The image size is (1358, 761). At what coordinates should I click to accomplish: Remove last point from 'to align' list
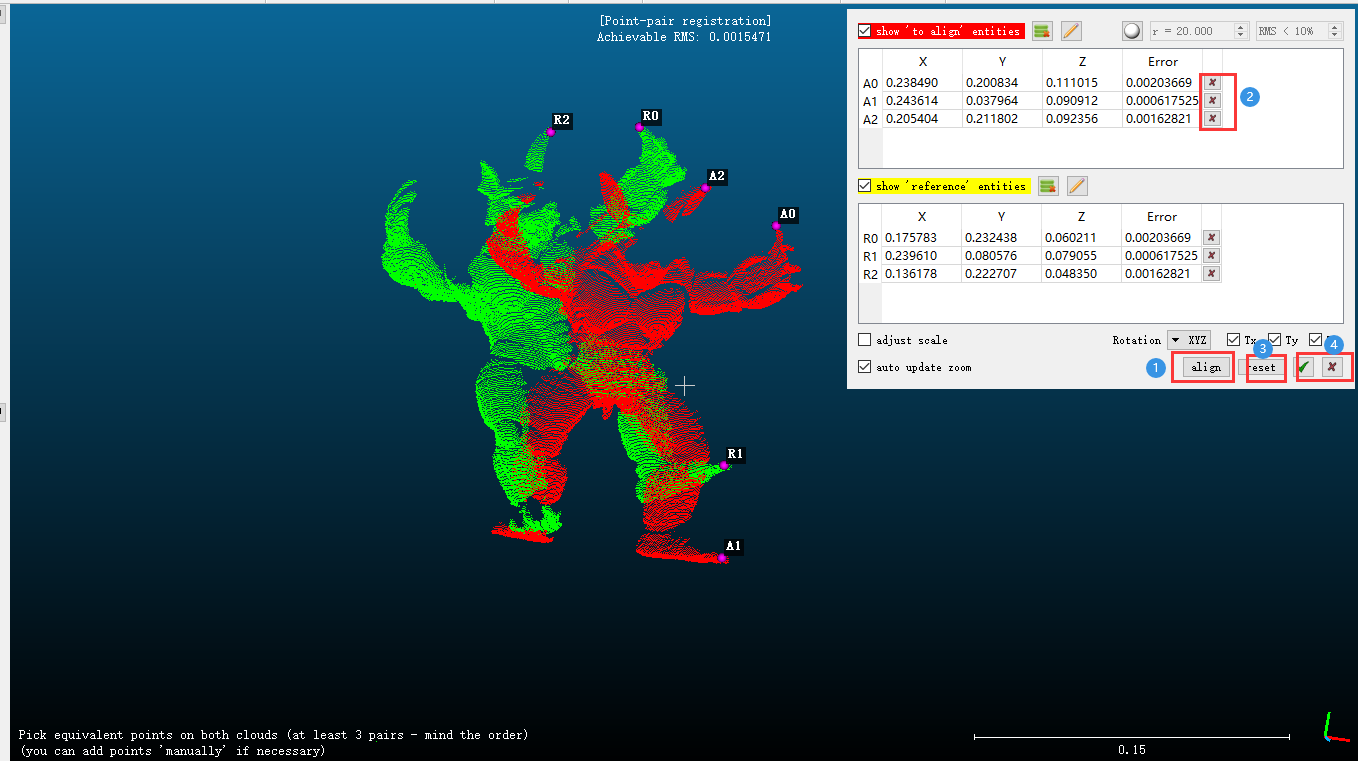1042,31
